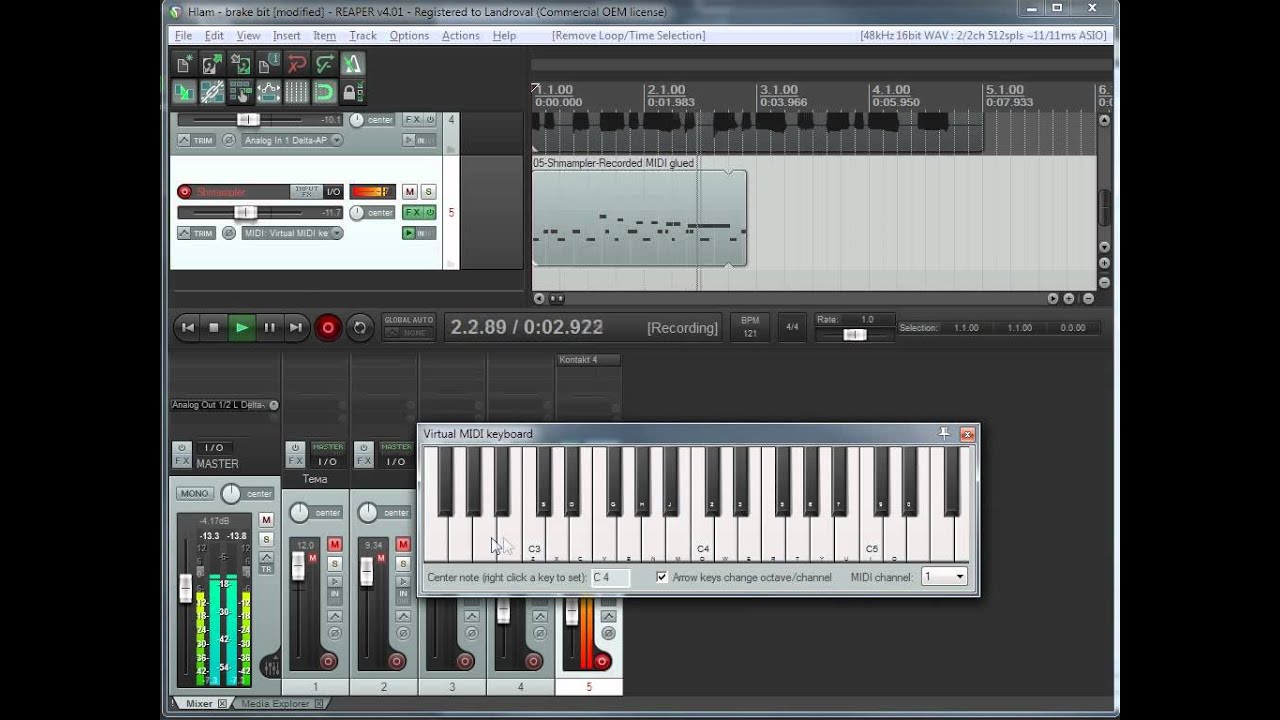The image size is (1280, 720).
Task: Click the Center note input field
Action: [610, 577]
